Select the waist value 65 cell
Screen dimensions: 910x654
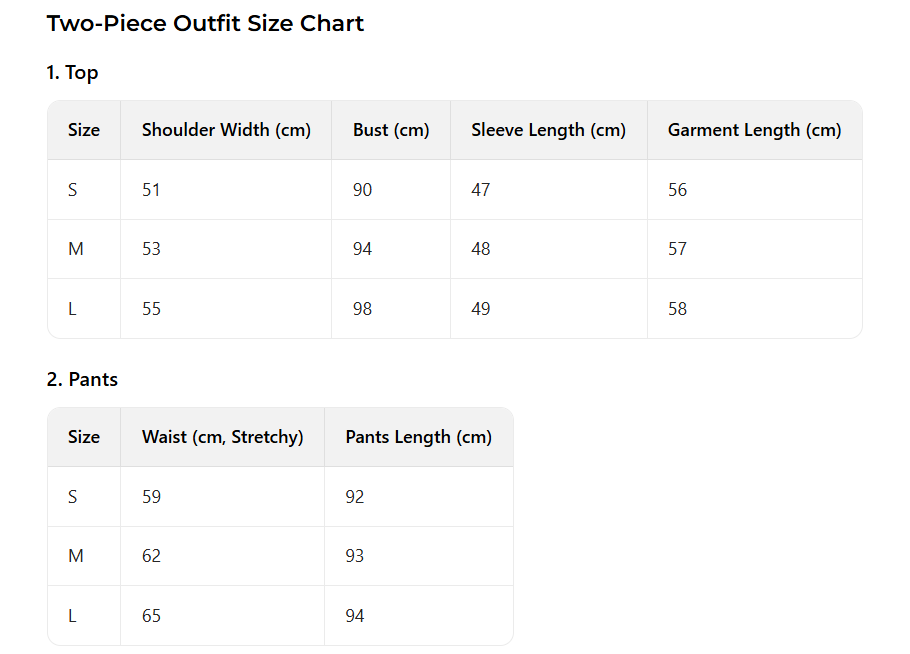[x=151, y=616]
